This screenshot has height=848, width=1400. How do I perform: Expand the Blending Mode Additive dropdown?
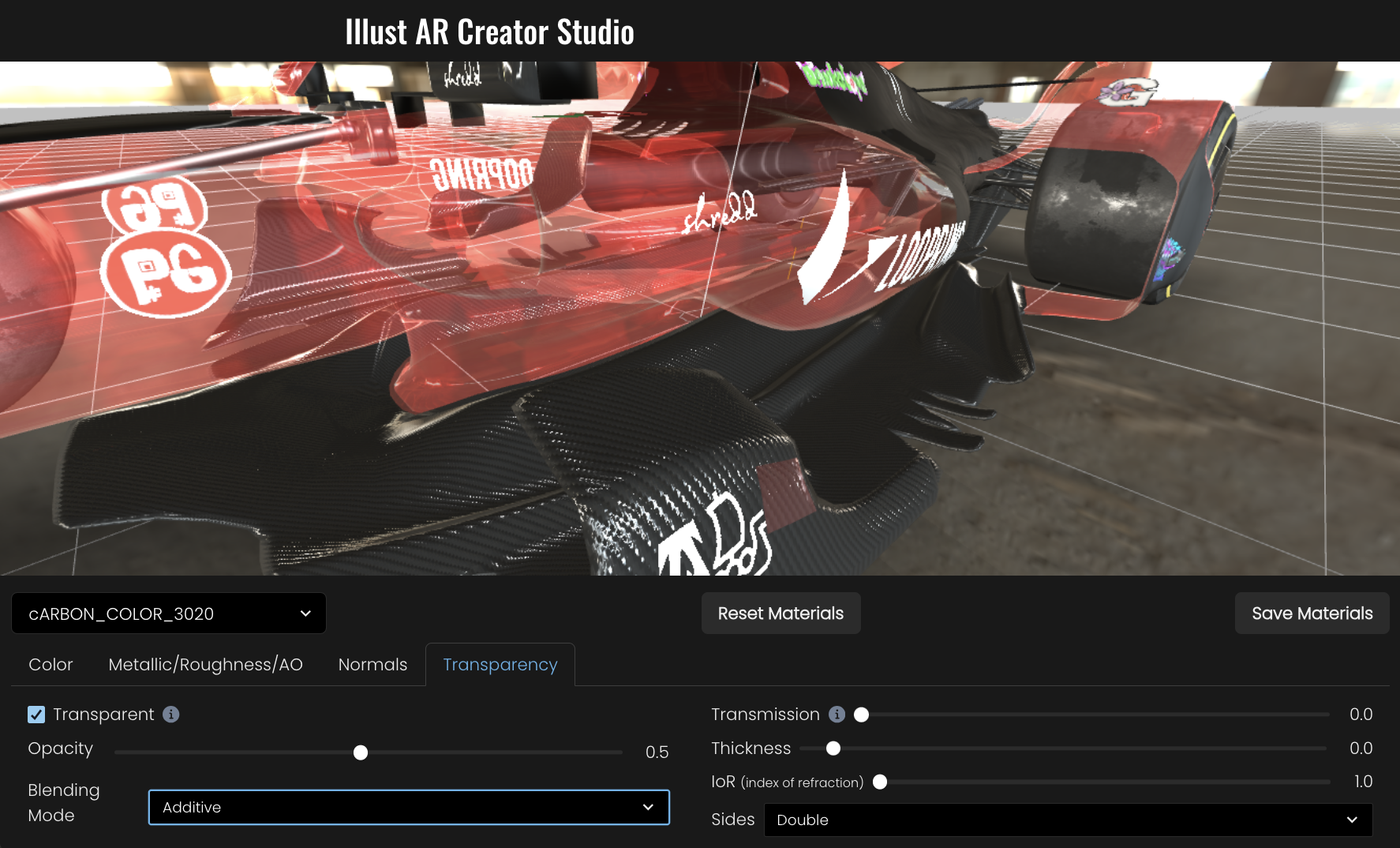[408, 807]
